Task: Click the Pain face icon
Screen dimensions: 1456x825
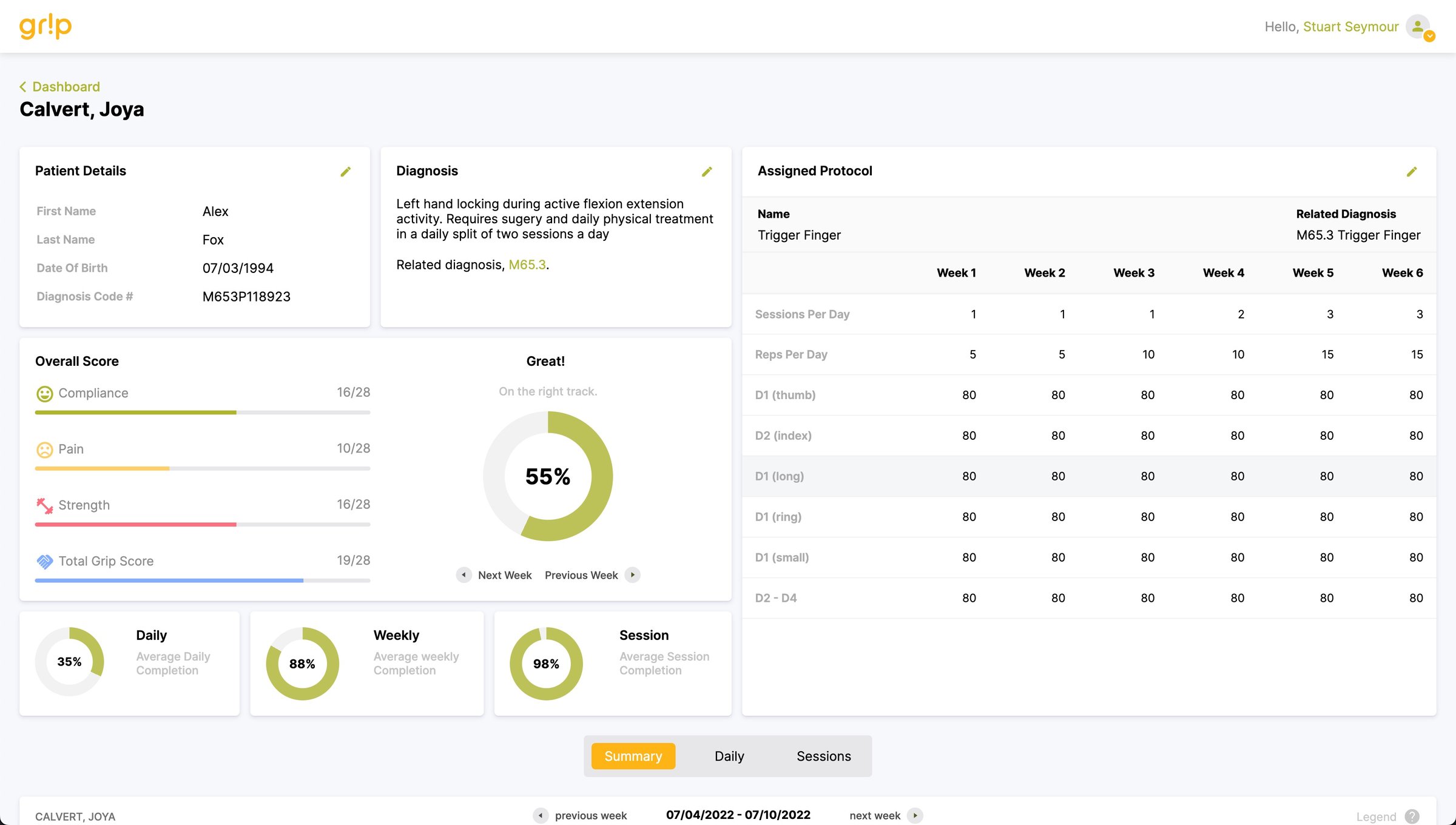Action: 44,449
